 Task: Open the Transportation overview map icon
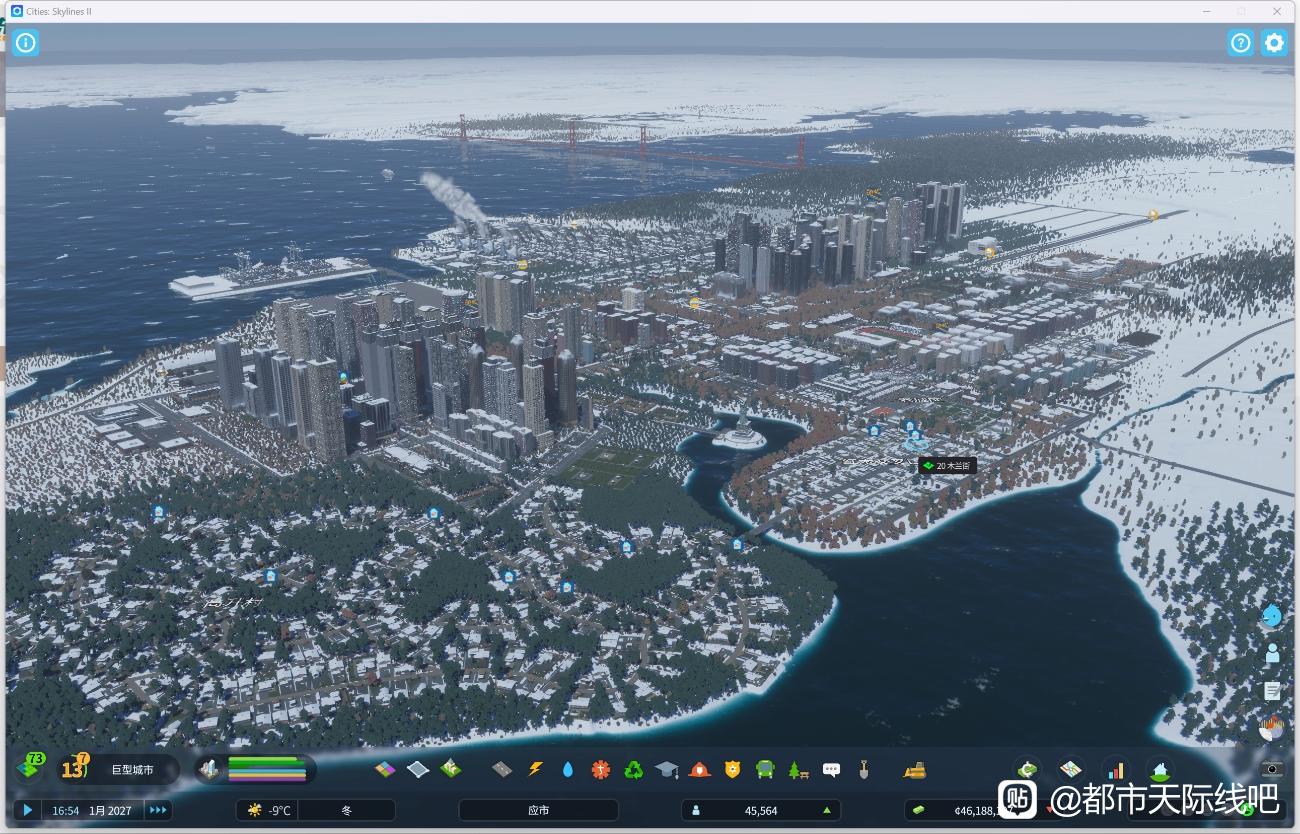(1071, 769)
